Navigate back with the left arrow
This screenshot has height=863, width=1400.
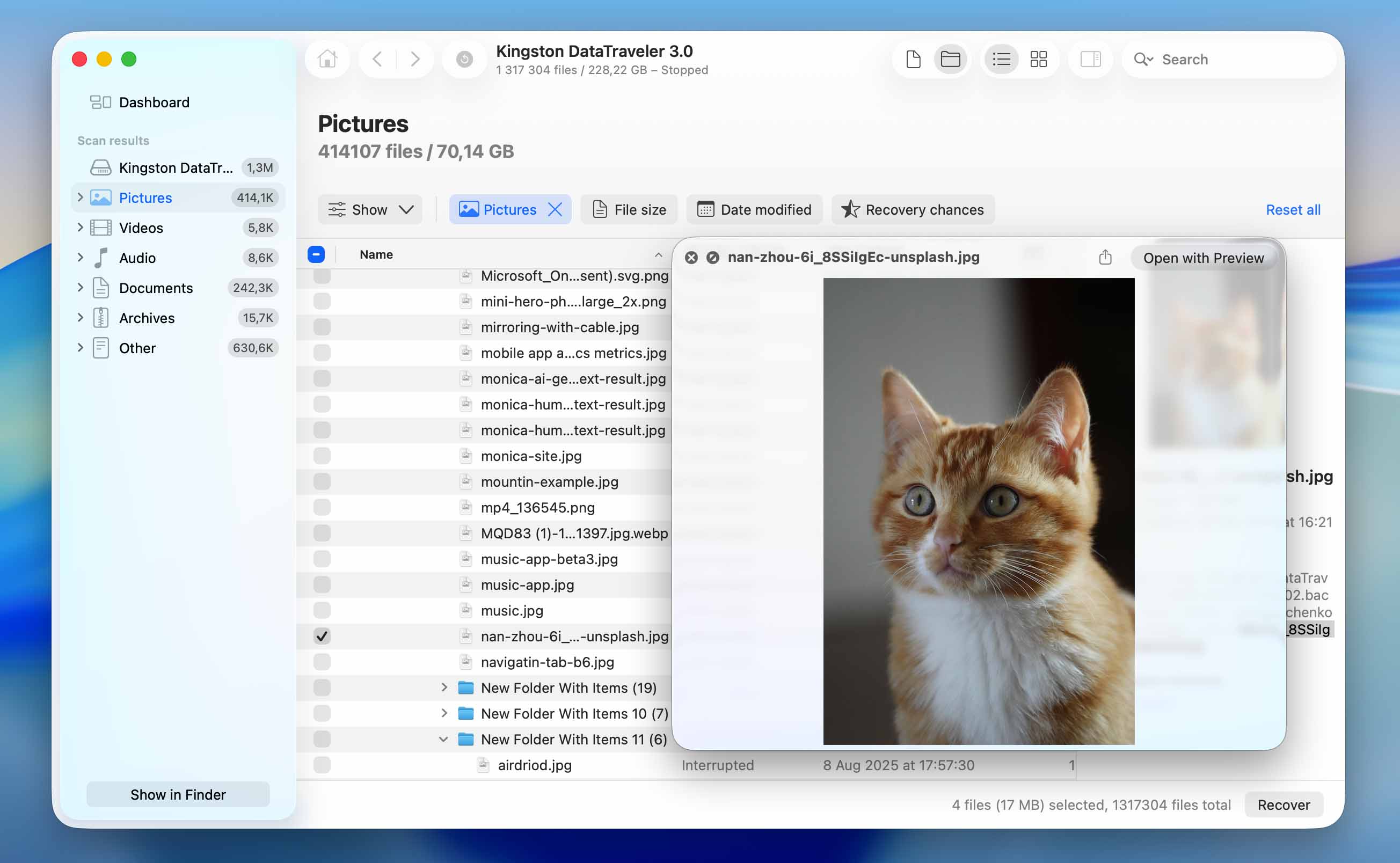[377, 59]
